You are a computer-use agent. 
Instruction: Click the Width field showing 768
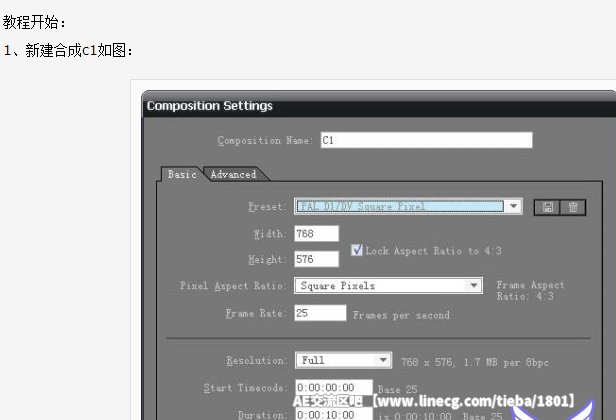316,233
